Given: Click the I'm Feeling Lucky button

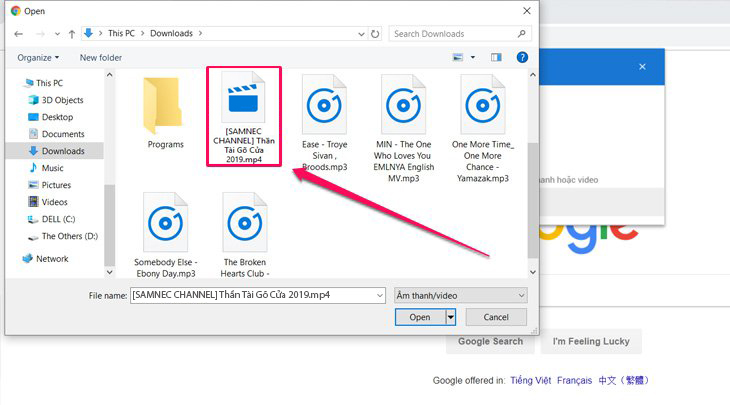Looking at the screenshot, I should [x=590, y=341].
